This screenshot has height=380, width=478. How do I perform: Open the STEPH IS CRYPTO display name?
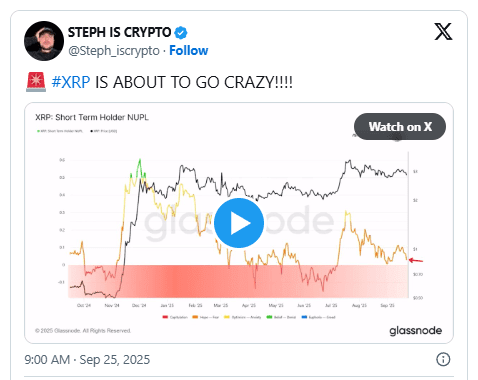119,32
